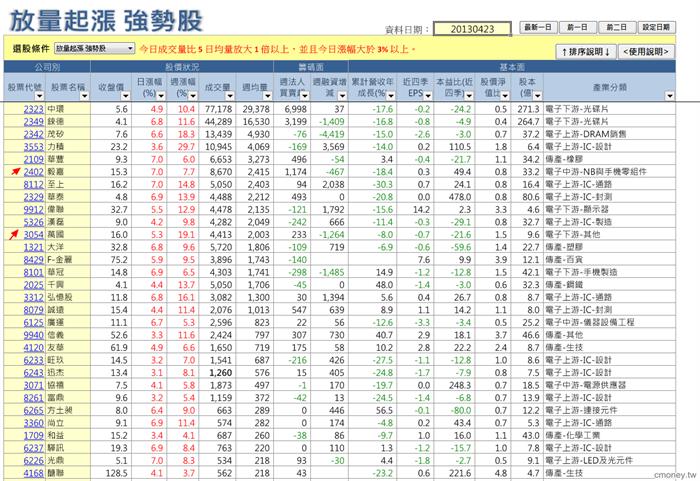Click the 前二日 button
700x481 pixels.
point(616,27)
